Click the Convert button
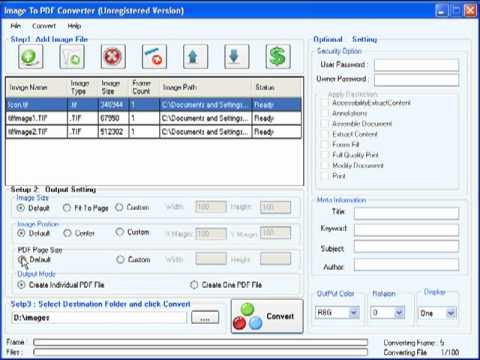The width and height of the screenshot is (480, 360). [x=267, y=316]
